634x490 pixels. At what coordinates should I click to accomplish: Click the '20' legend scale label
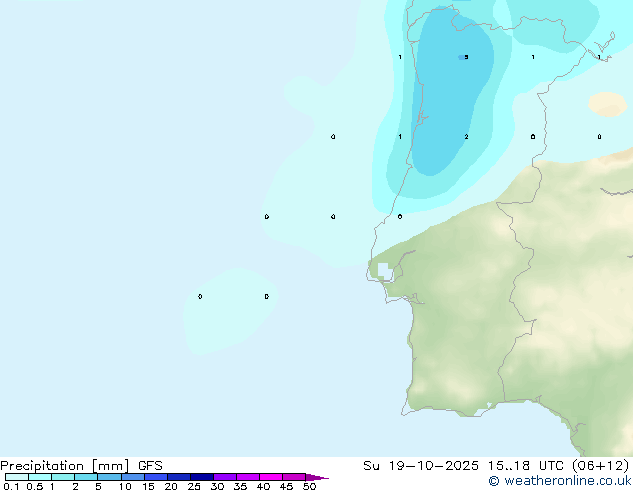pyautogui.click(x=171, y=486)
